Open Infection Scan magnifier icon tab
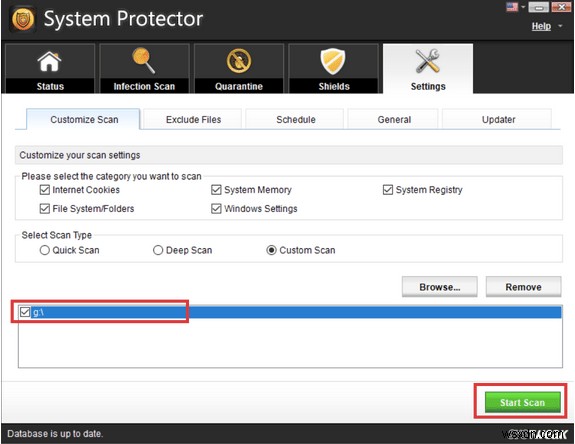Viewport: 575px width, 444px height. pos(144,69)
